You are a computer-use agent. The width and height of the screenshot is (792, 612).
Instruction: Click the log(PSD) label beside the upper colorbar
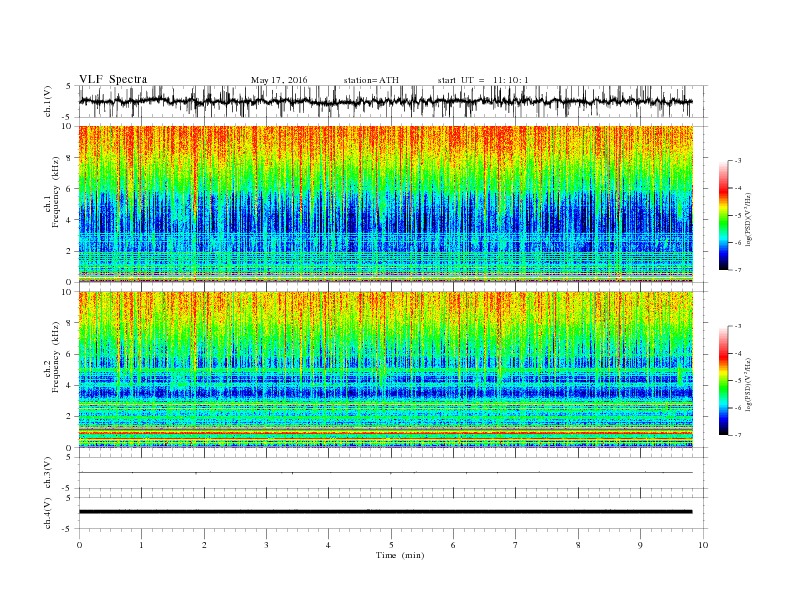[749, 220]
